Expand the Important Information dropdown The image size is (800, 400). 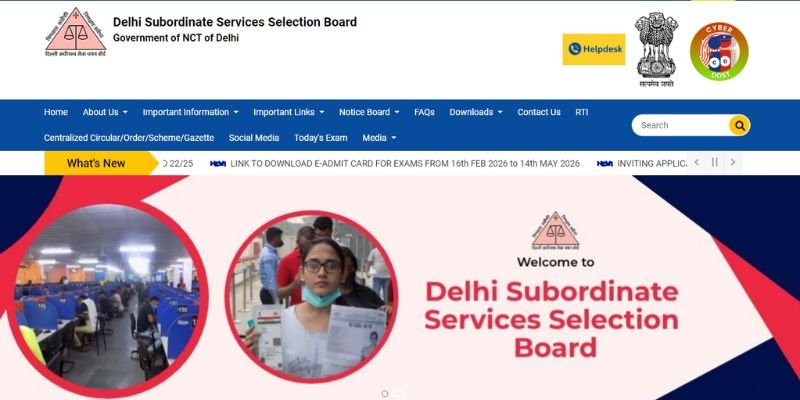point(190,112)
